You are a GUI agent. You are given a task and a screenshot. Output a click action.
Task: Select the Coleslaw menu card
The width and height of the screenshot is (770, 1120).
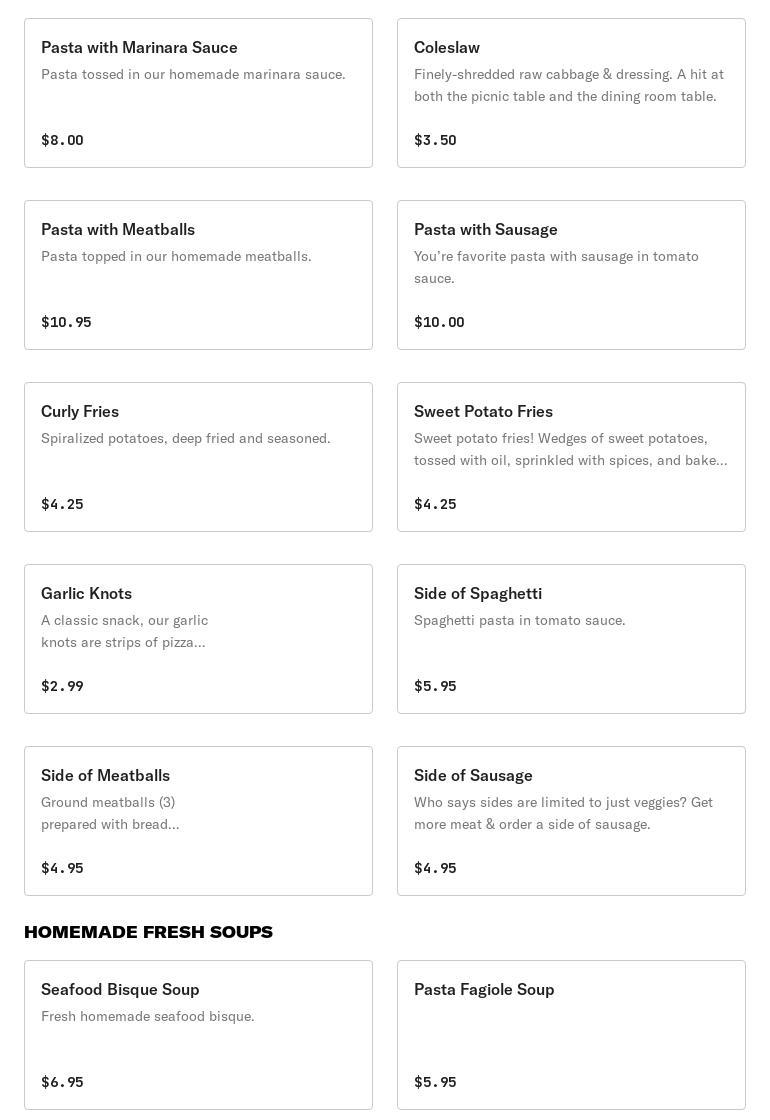571,93
